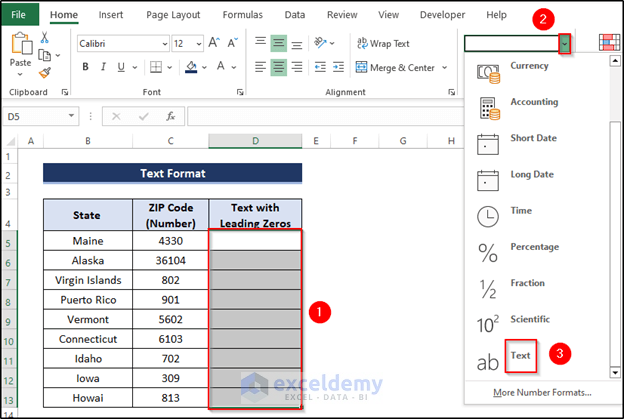Click the Orientation text angle icon
This screenshot has height=419, width=624.
click(320, 43)
